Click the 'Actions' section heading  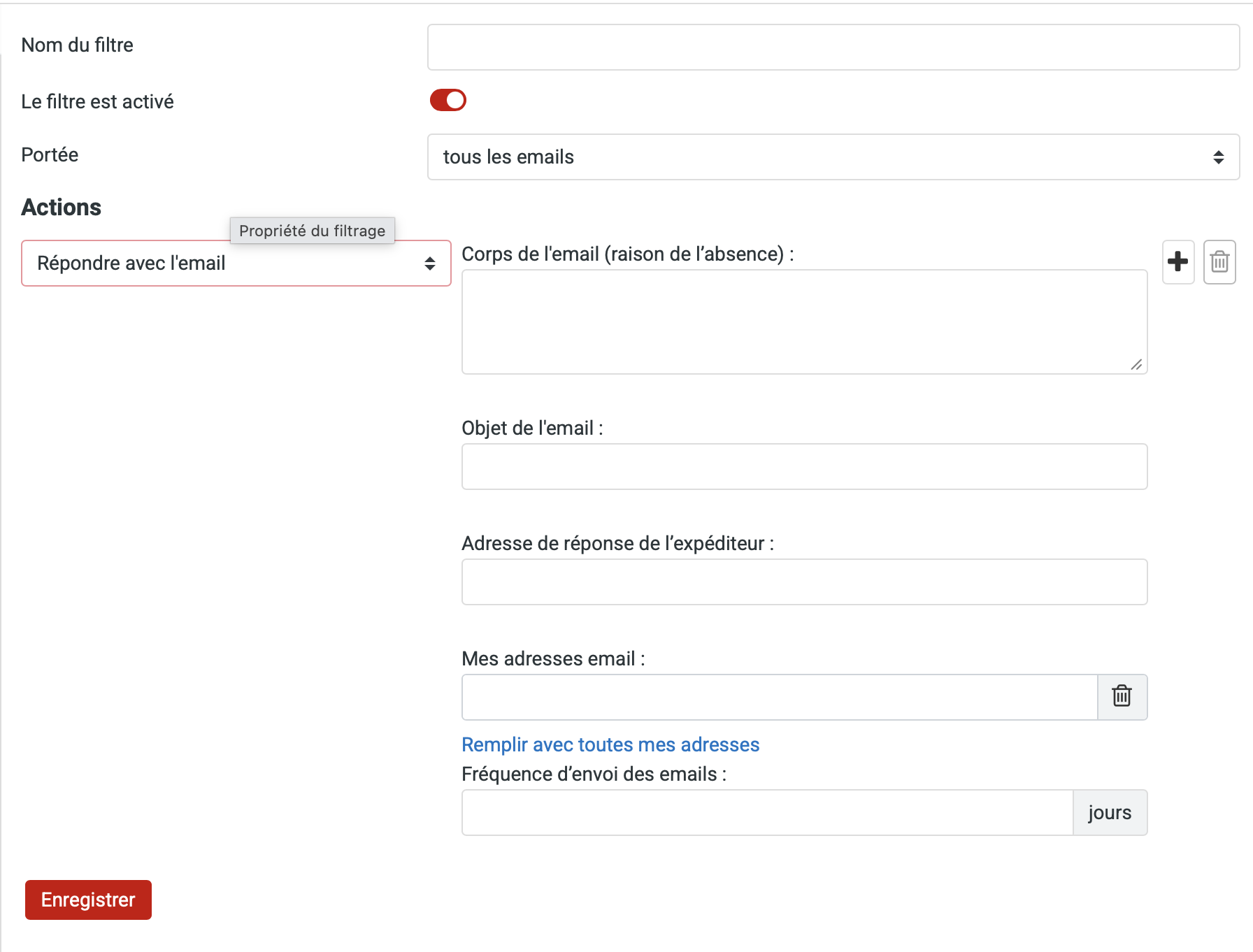click(62, 208)
